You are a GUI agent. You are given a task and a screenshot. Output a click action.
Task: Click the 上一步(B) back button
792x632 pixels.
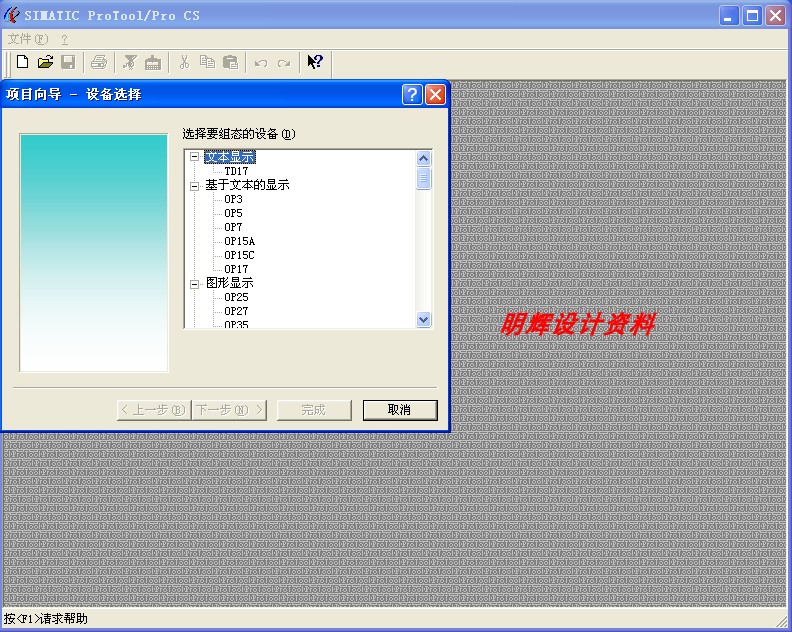[154, 410]
